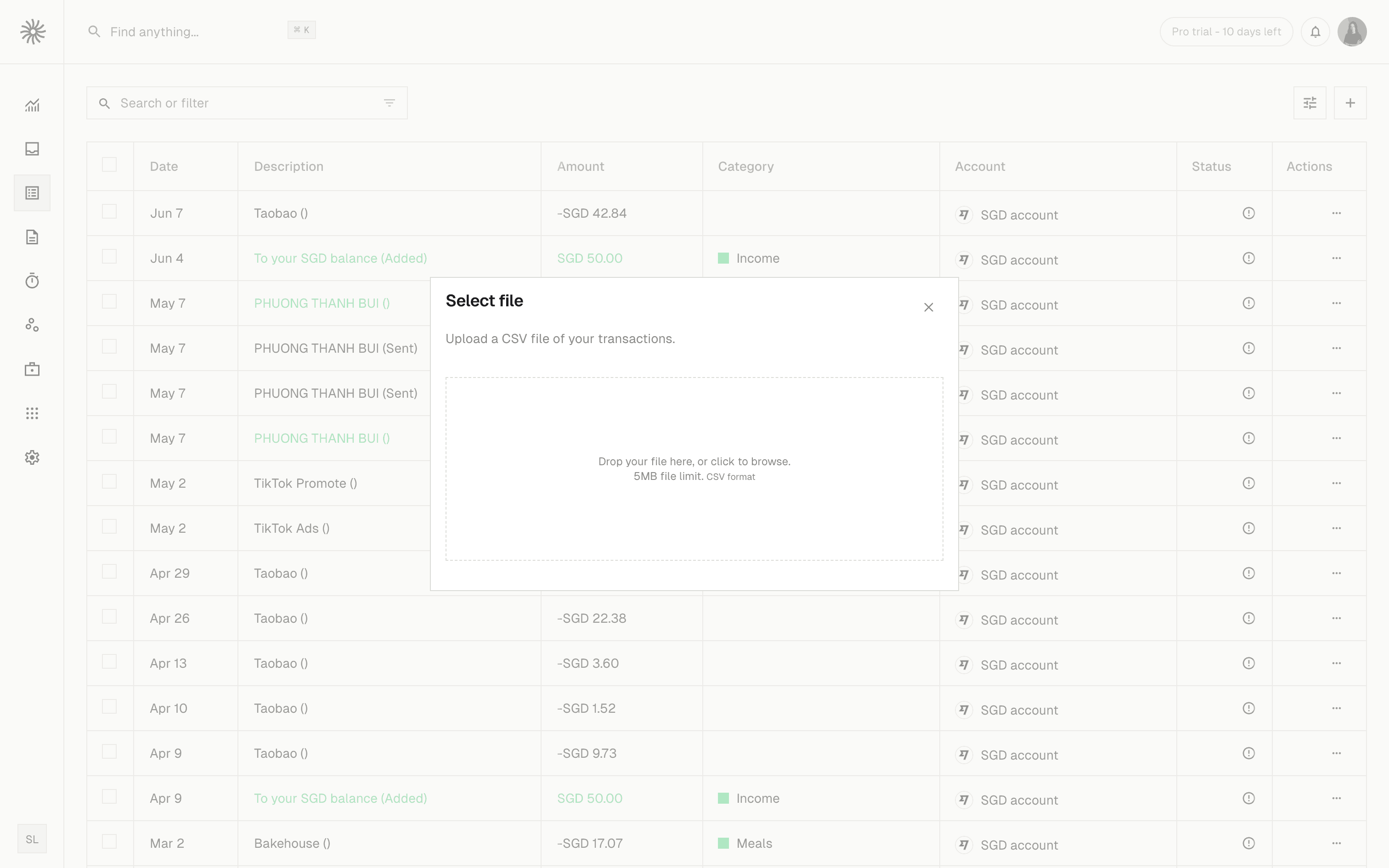
Task: Toggle the select-all checkbox in table header
Action: click(x=109, y=165)
